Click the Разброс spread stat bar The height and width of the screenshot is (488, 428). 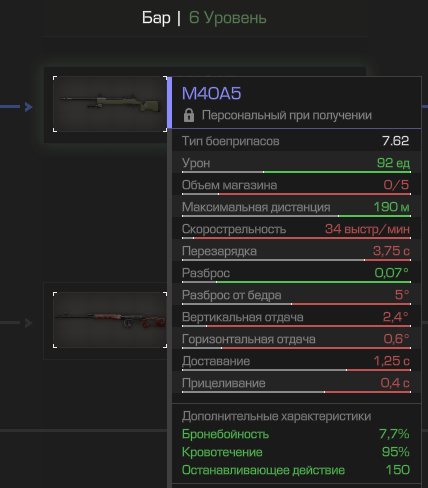tap(296, 282)
